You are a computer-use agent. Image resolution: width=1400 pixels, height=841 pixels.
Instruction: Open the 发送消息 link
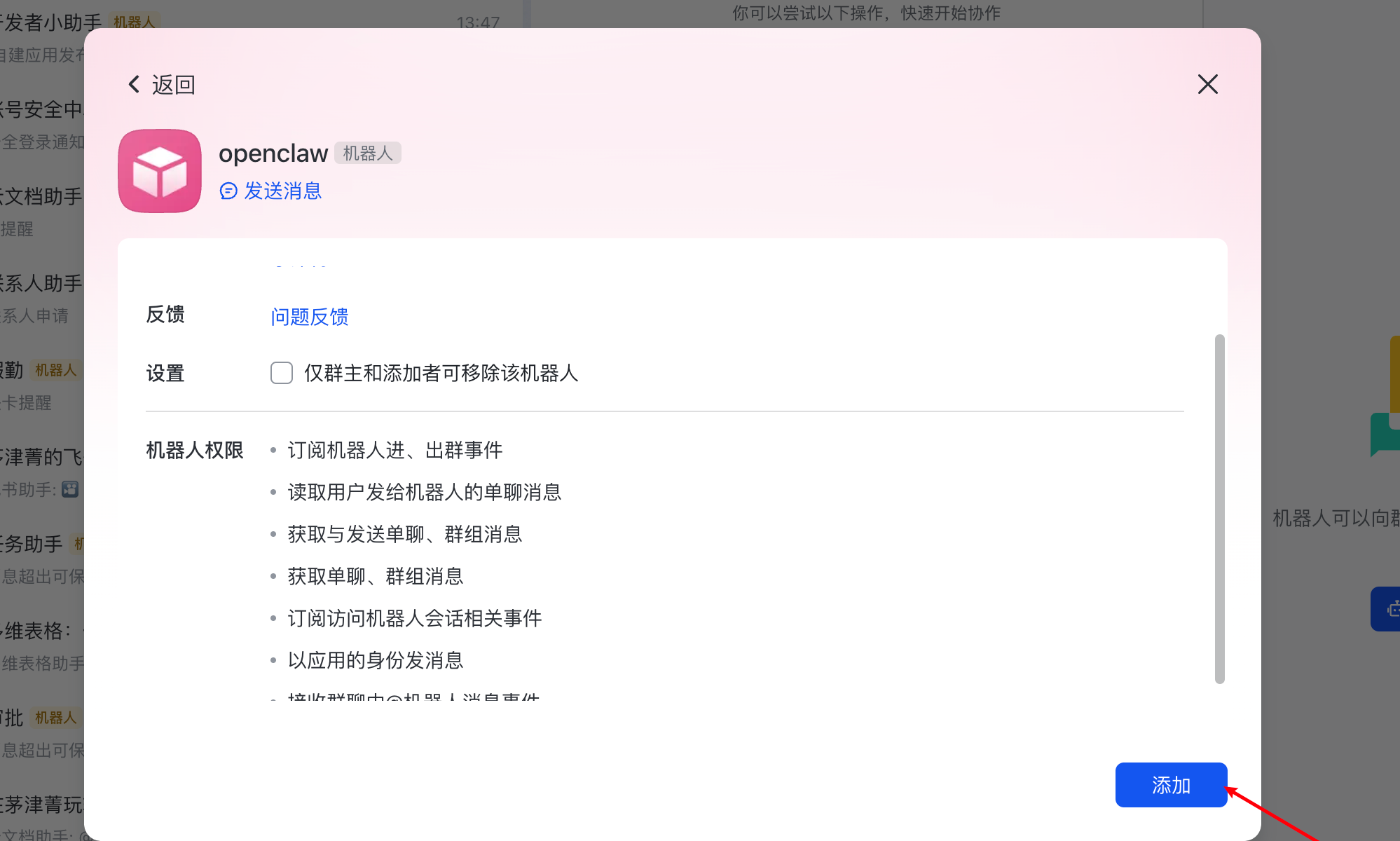pos(282,191)
